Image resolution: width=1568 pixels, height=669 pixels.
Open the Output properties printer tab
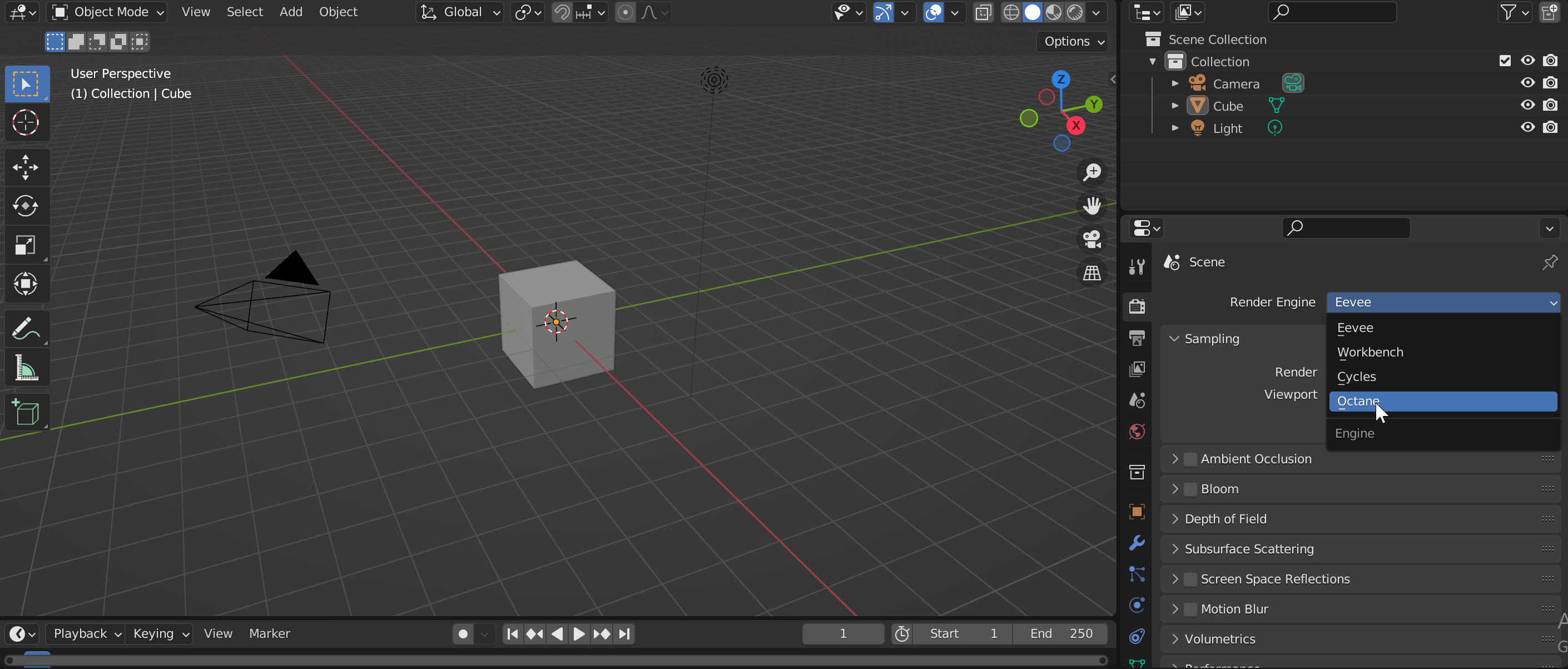tap(1137, 338)
